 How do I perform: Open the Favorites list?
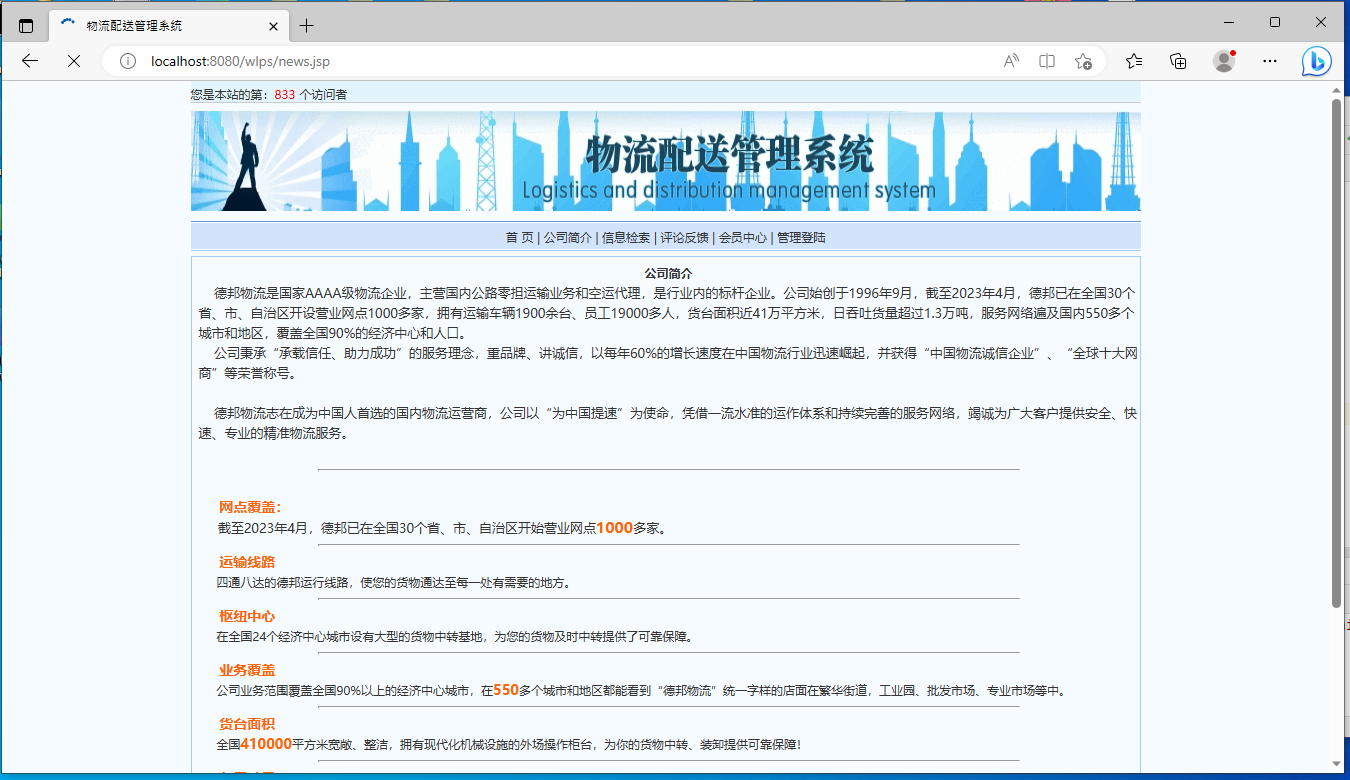coord(1134,61)
